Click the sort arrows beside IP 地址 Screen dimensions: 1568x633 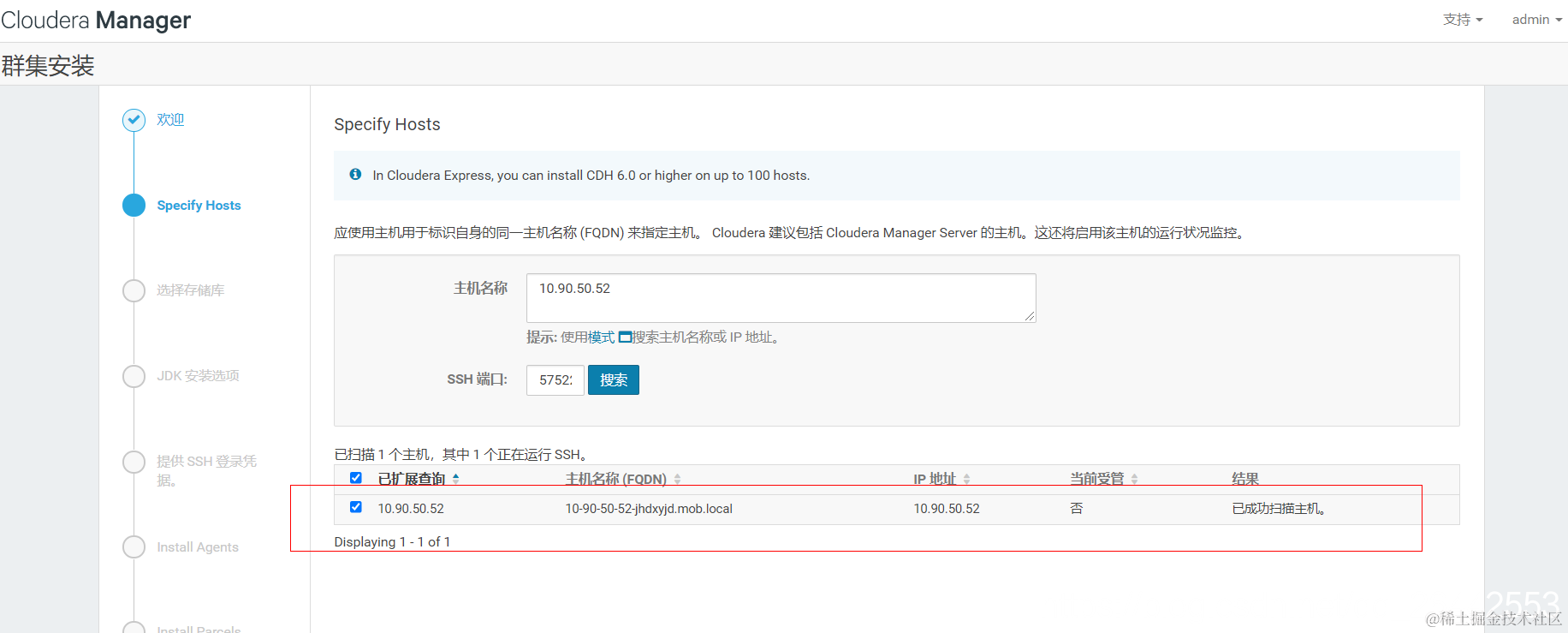coord(967,480)
